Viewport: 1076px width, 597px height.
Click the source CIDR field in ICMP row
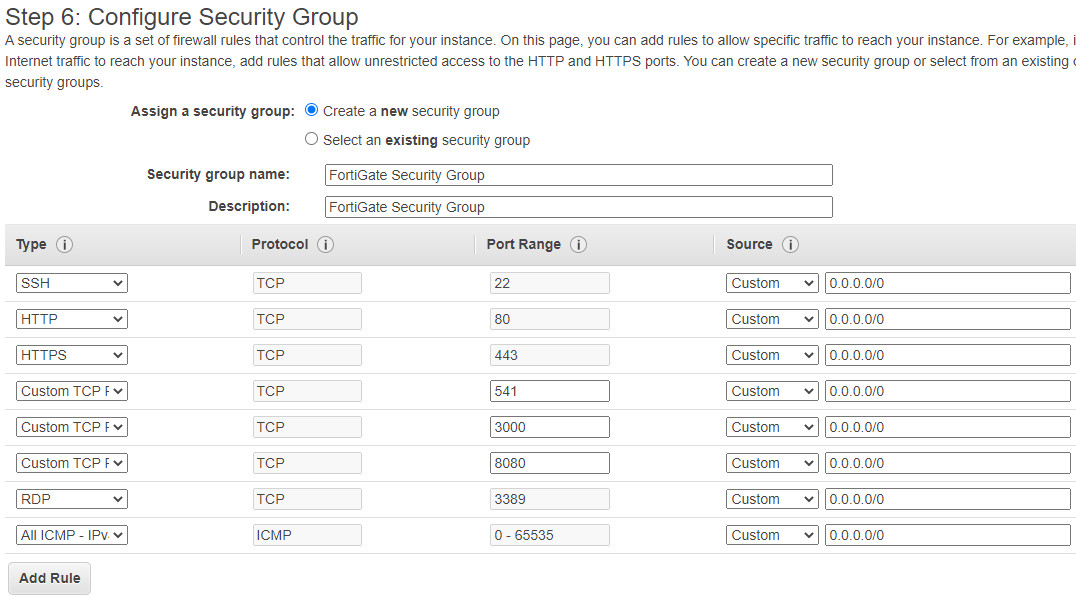[x=948, y=535]
